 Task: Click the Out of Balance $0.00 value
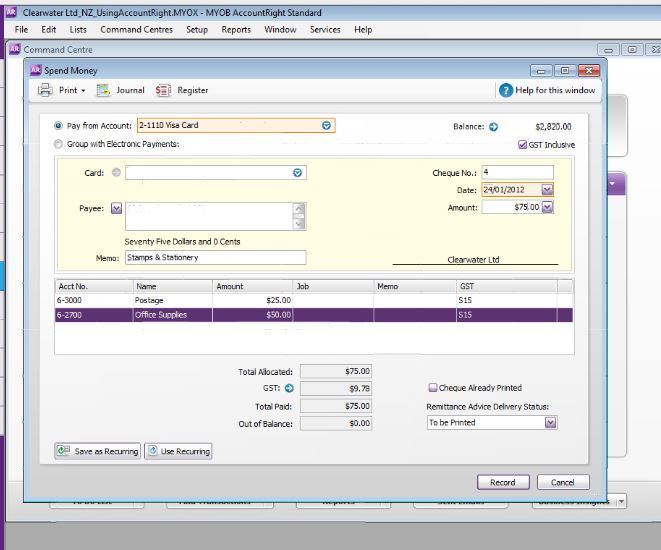pyautogui.click(x=336, y=423)
